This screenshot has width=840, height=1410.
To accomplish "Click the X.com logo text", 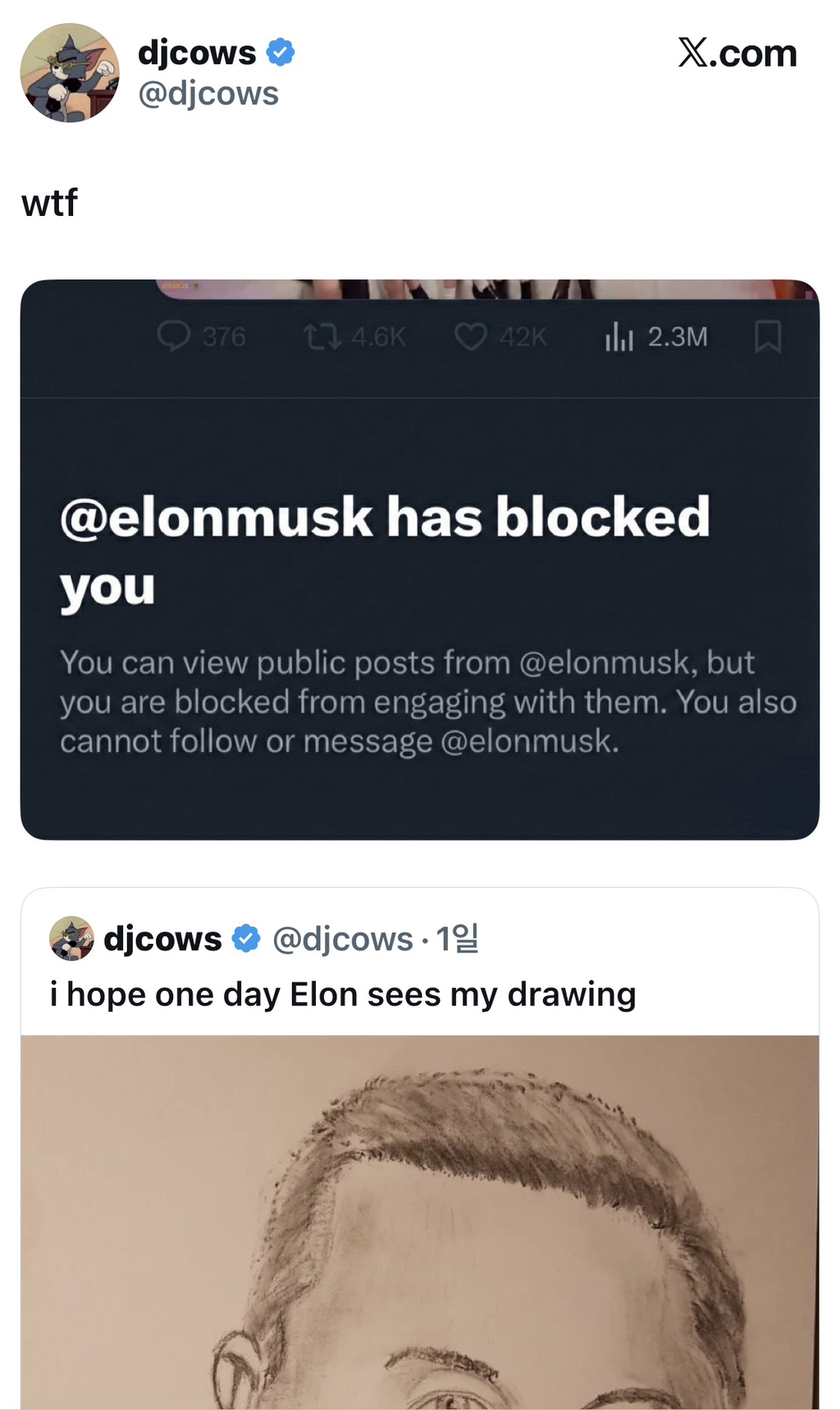I will click(737, 54).
